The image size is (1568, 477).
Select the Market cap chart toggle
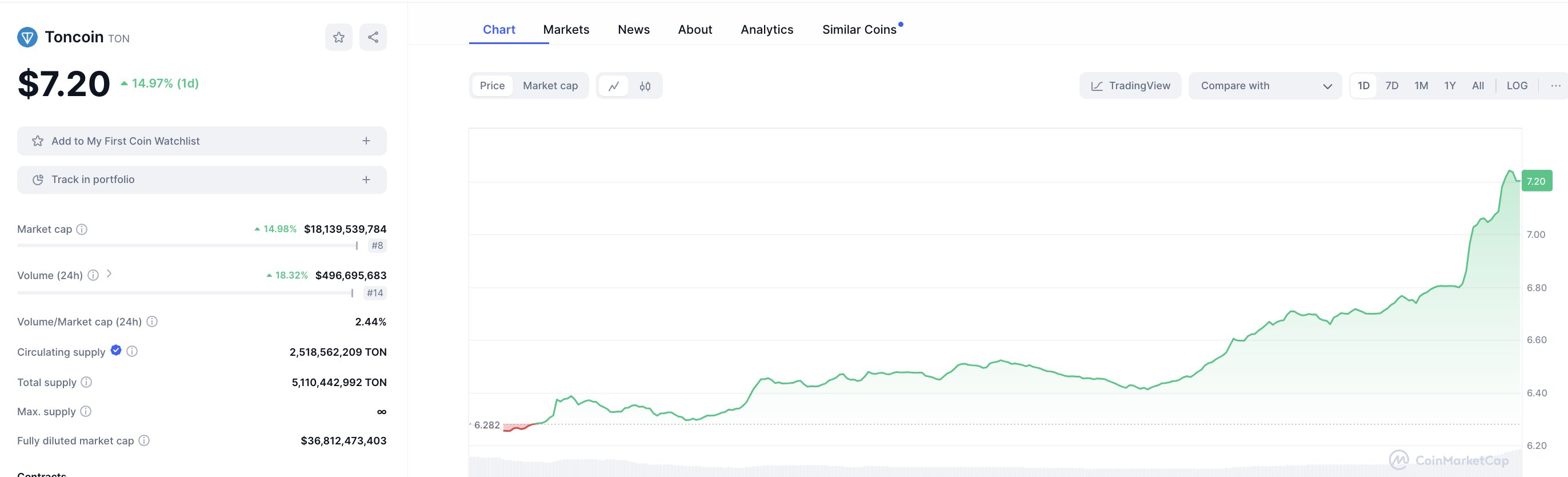[550, 86]
